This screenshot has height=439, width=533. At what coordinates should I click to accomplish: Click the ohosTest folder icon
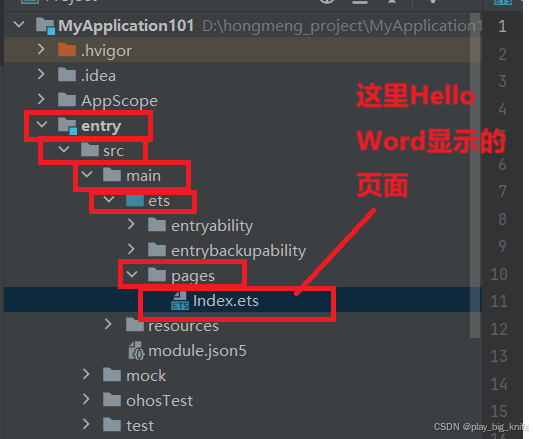[112, 400]
